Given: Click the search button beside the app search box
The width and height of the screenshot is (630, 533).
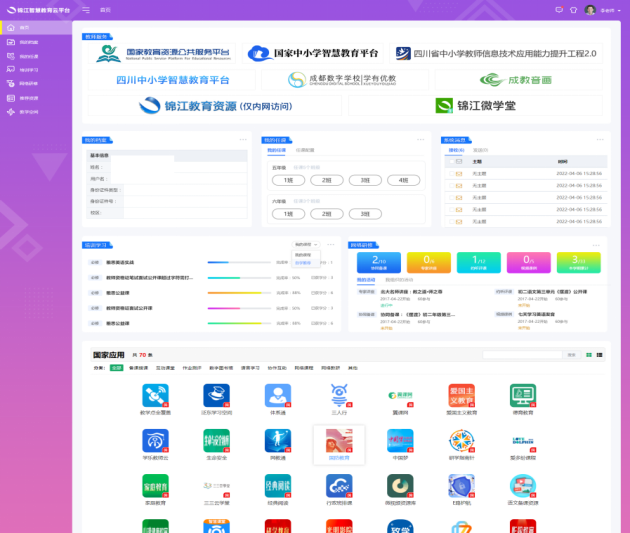Looking at the screenshot, I should coord(571,355).
